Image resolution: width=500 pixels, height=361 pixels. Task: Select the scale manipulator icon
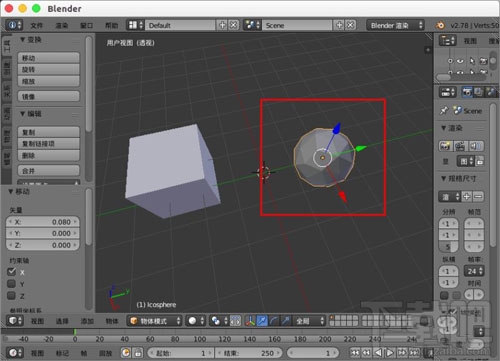pyautogui.click(x=286, y=321)
